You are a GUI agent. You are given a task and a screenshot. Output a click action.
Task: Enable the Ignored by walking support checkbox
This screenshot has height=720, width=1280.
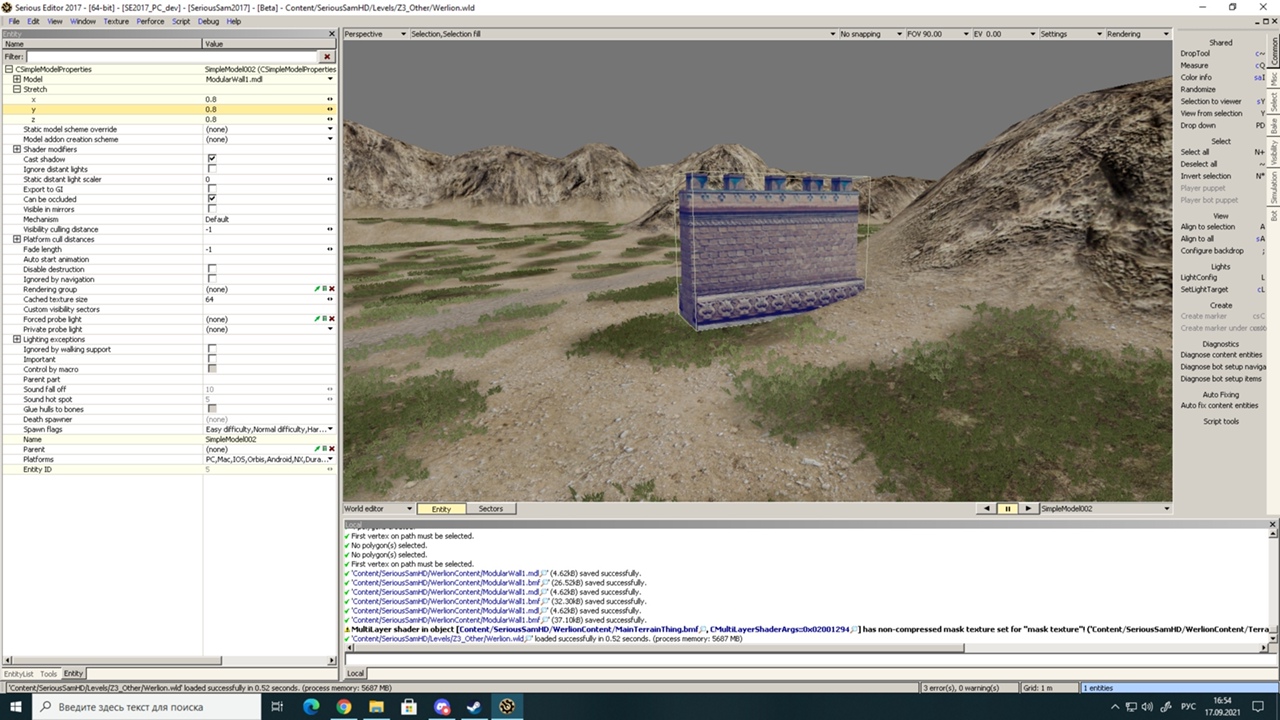212,349
